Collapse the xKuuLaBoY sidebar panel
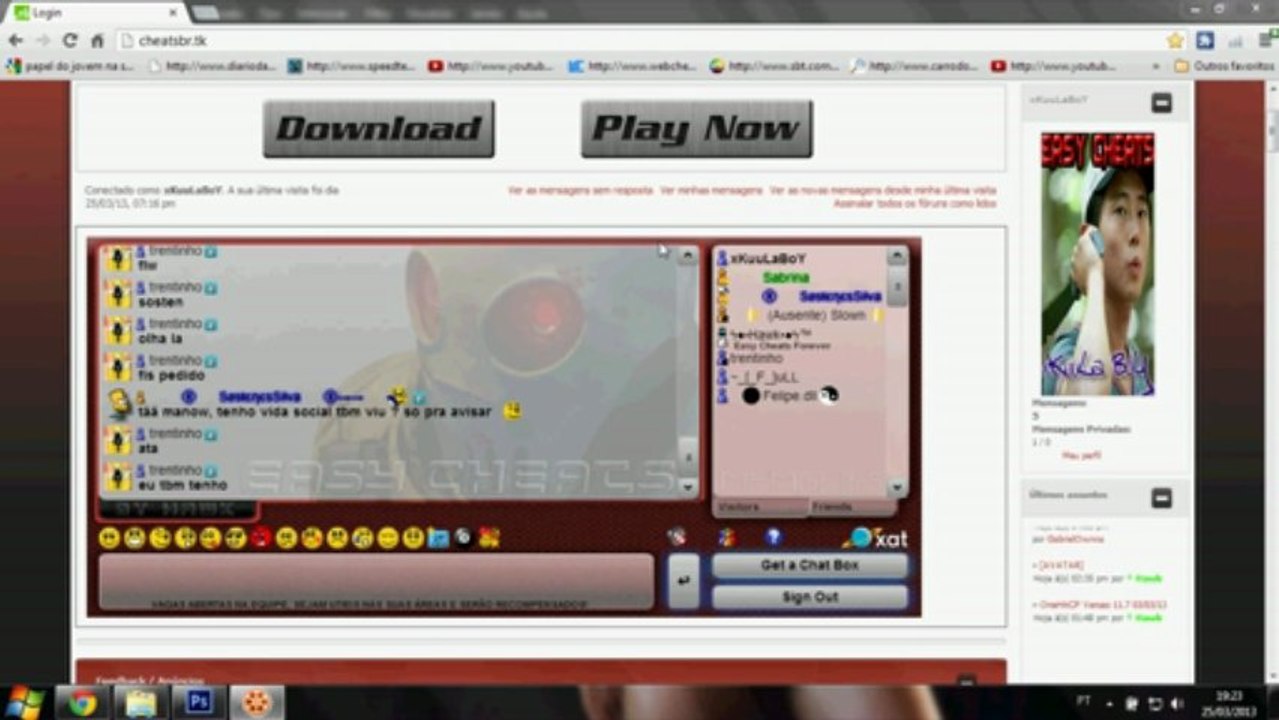Screen dimensions: 1279x720 tap(1161, 102)
